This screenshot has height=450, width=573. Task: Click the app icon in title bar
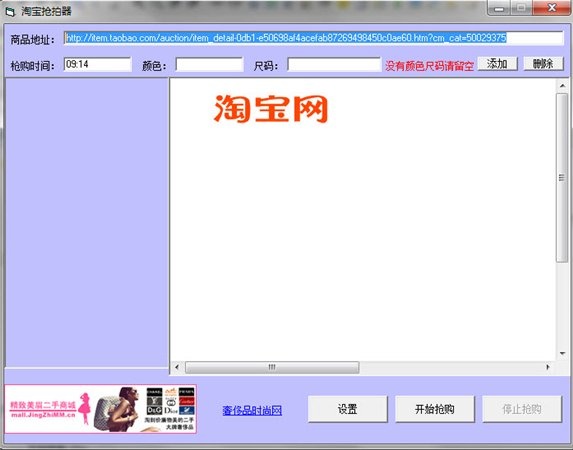click(10, 11)
